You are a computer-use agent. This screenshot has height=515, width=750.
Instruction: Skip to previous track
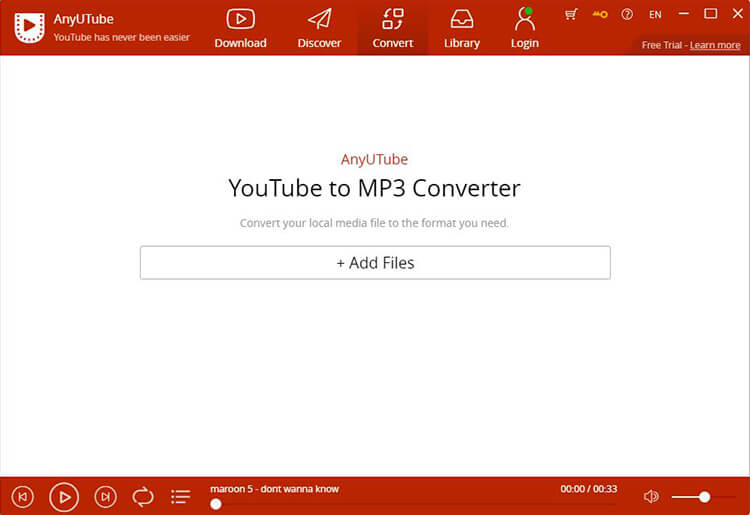[22, 497]
